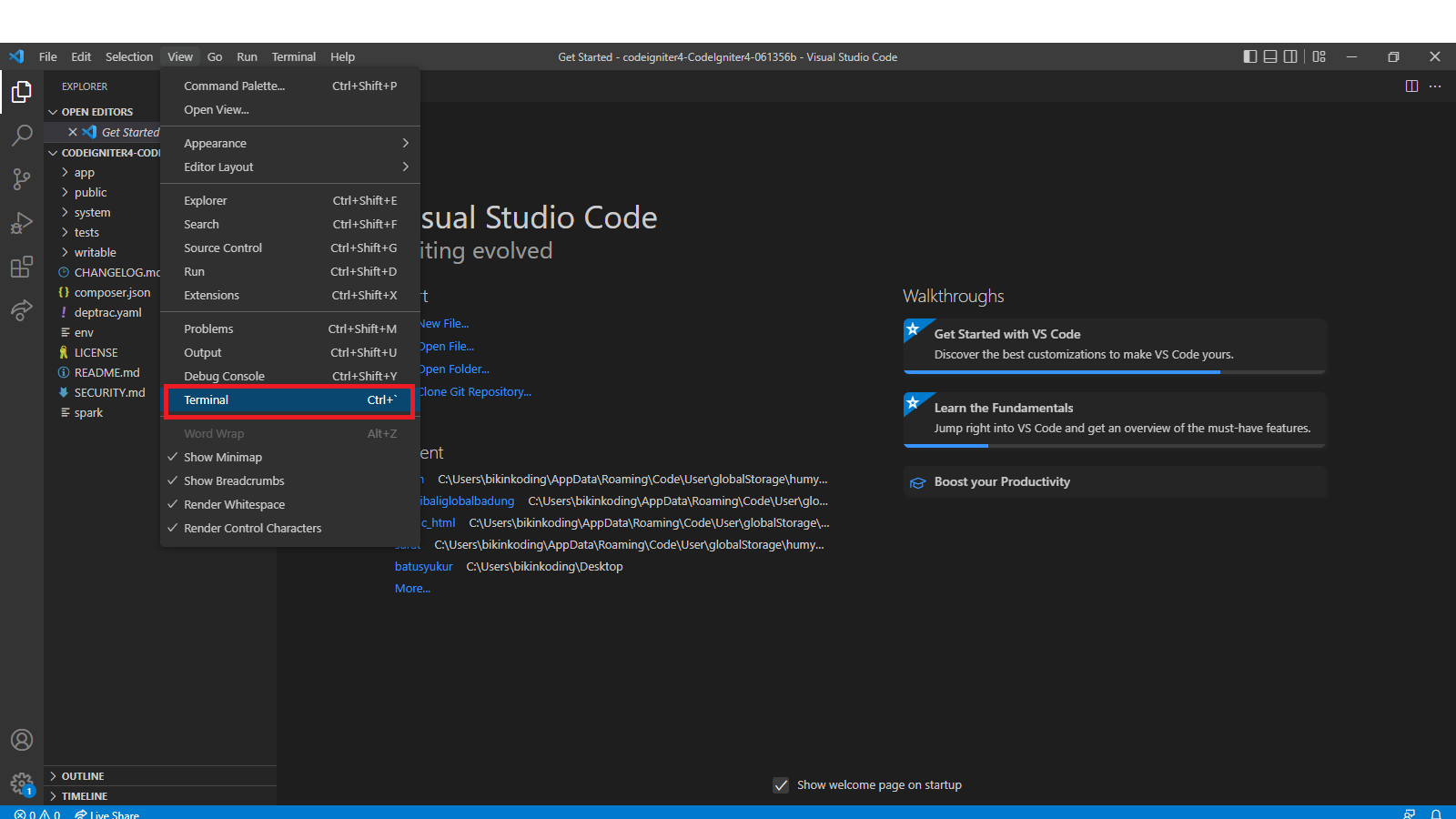Toggle Render Control Characters option
Screen dimensions: 1456x819
pos(289,528)
